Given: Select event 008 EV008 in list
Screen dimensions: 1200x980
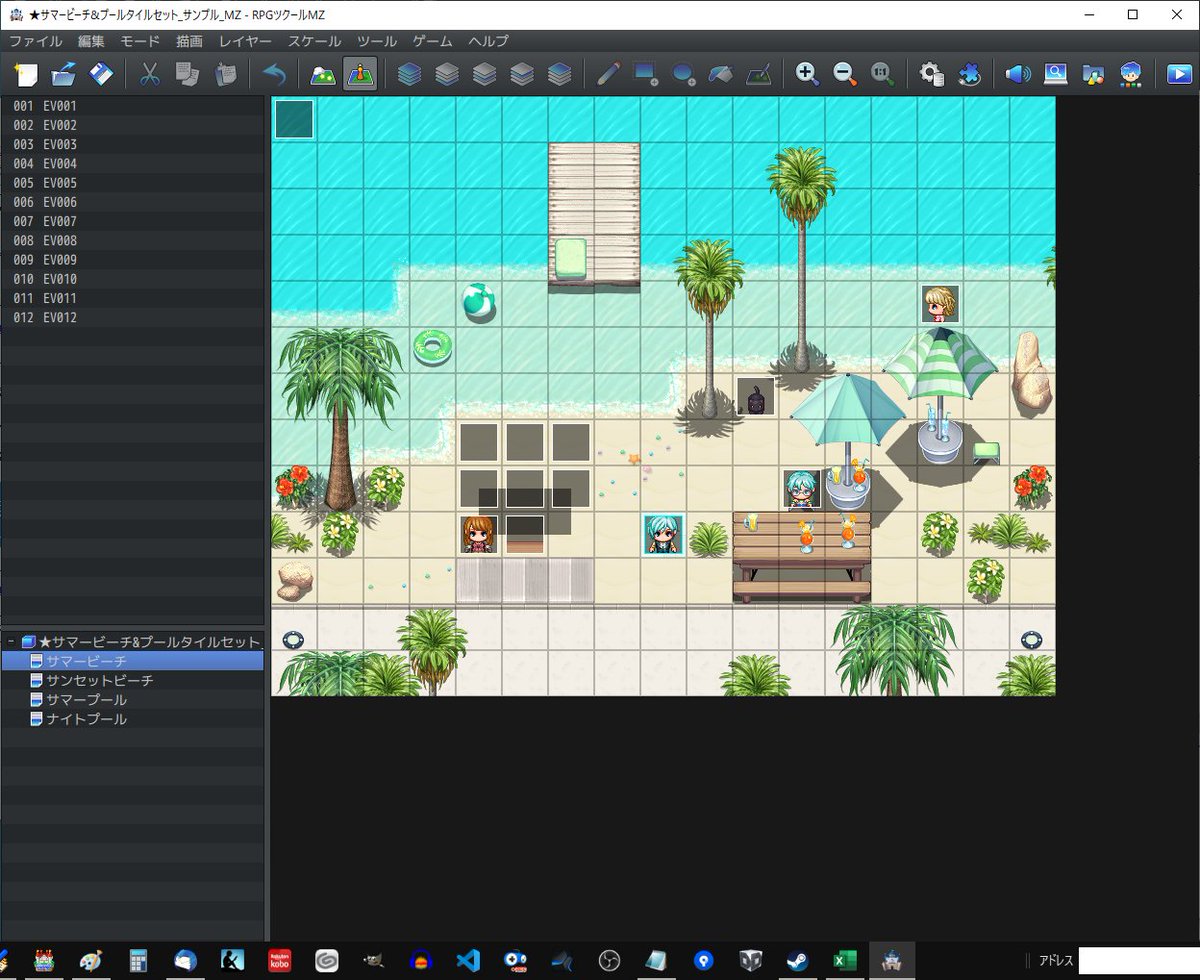Looking at the screenshot, I should (133, 240).
